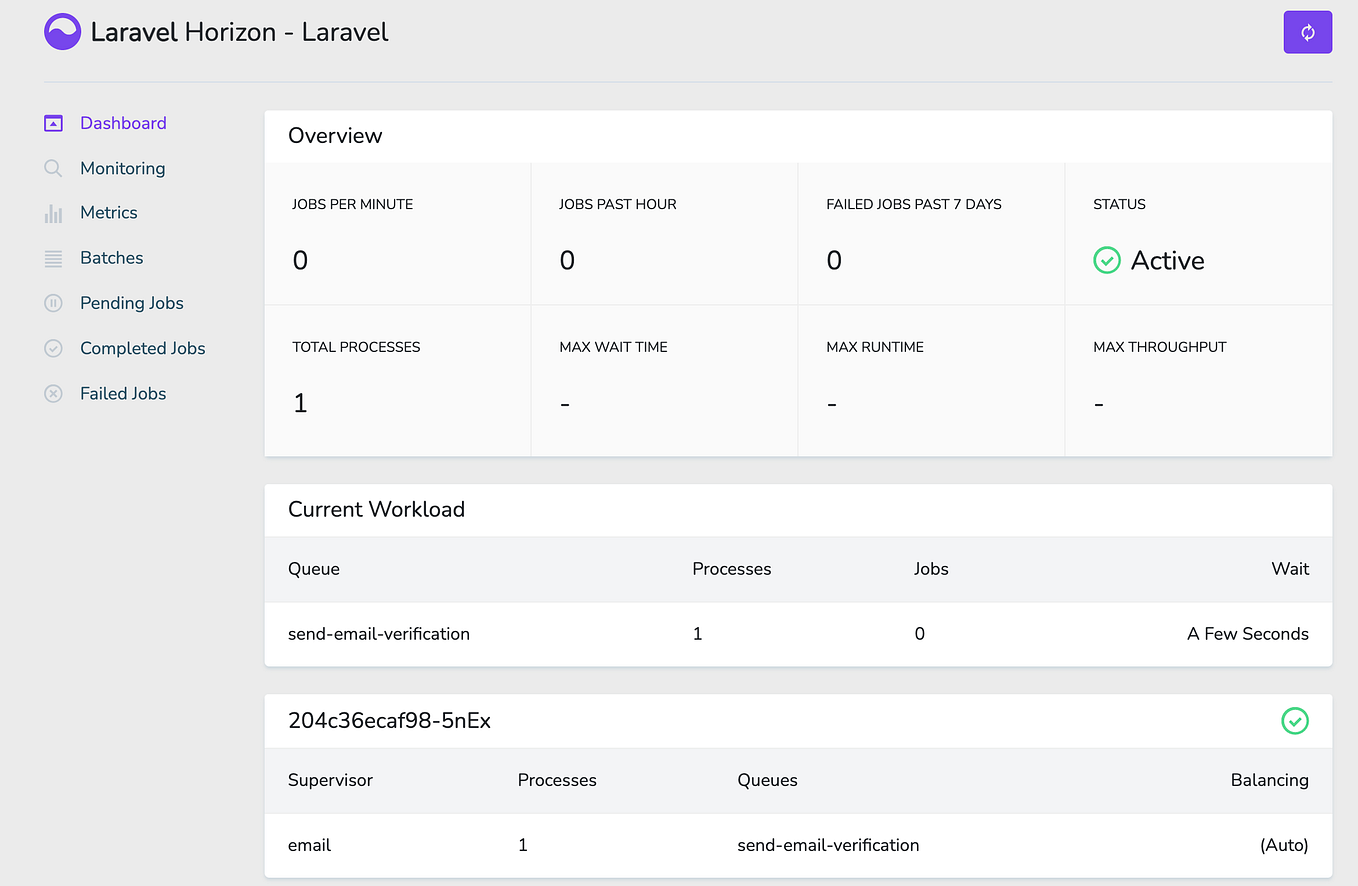Viewport: 1358px width, 886px height.
Task: Click the Laravel Horizon title text
Action: [x=239, y=32]
